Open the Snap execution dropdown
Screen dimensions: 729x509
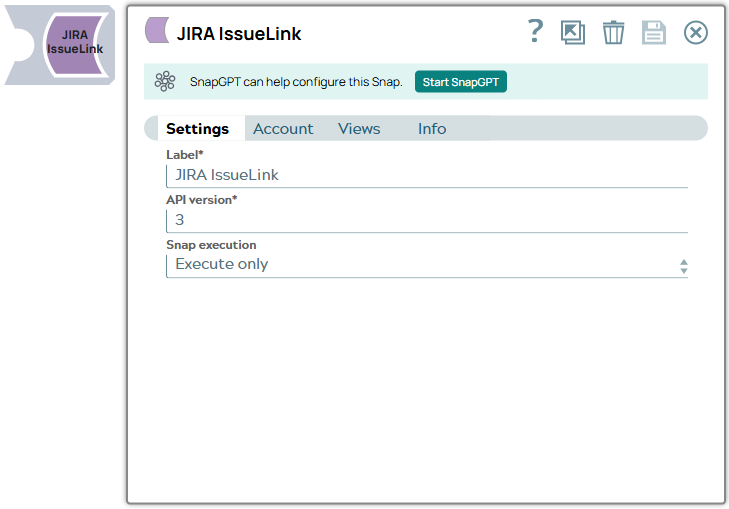pos(427,265)
